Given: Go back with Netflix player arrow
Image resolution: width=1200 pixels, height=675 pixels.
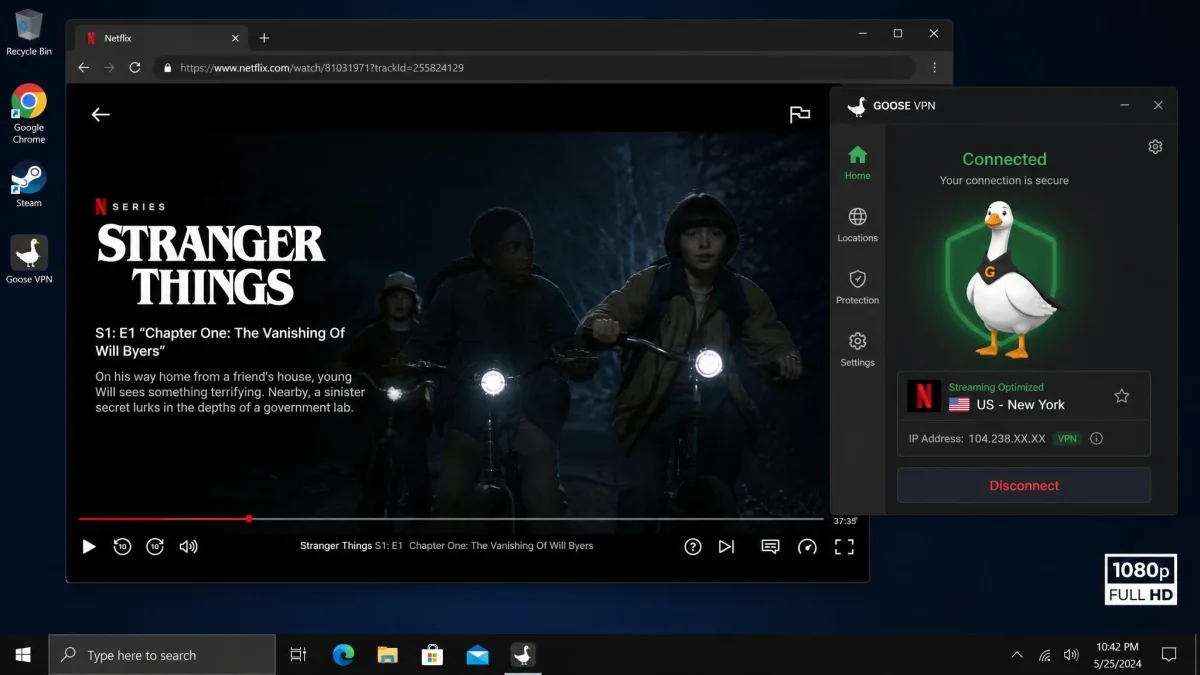Looking at the screenshot, I should [x=101, y=114].
